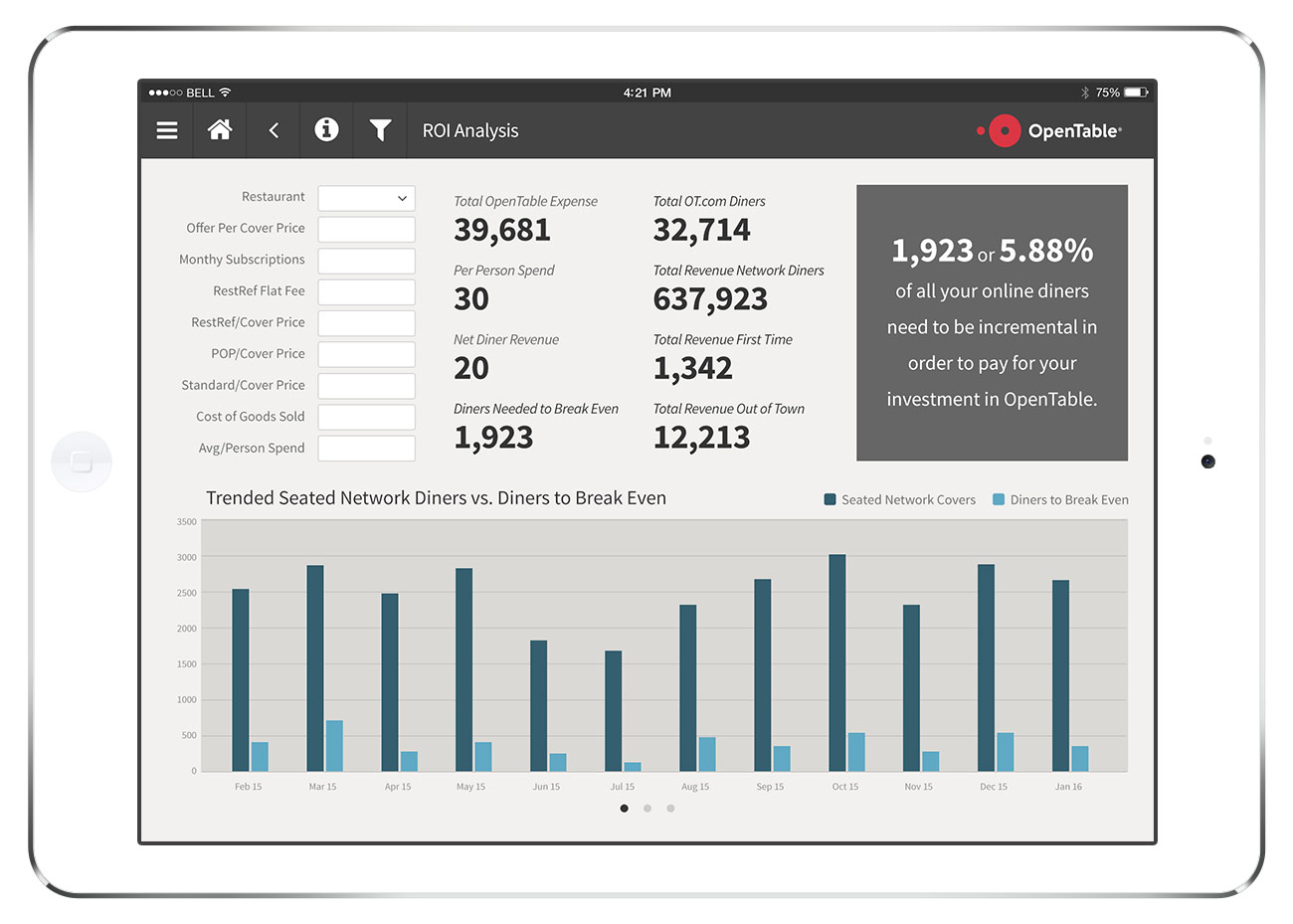
Task: Click Diners Needed to Break Even label
Action: click(x=536, y=409)
